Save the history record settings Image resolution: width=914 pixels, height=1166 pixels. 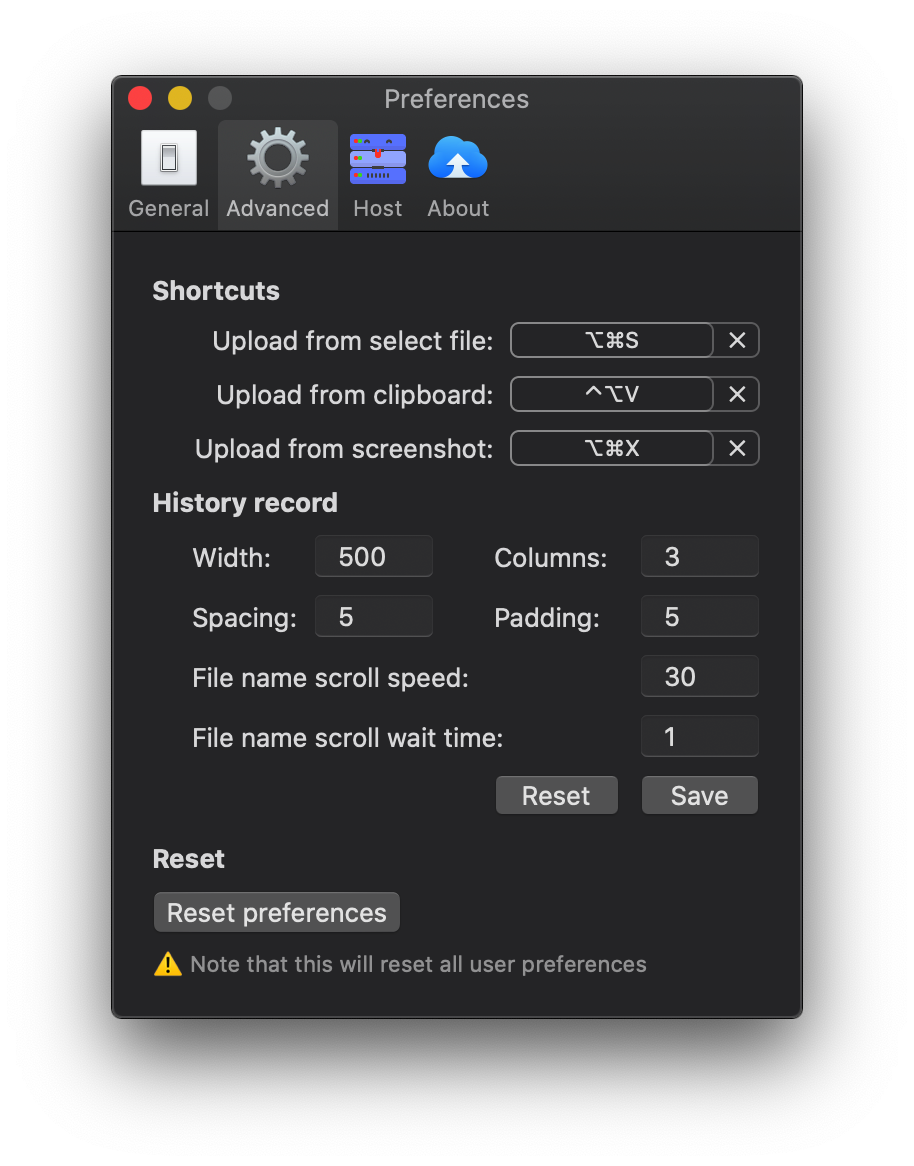pyautogui.click(x=700, y=796)
